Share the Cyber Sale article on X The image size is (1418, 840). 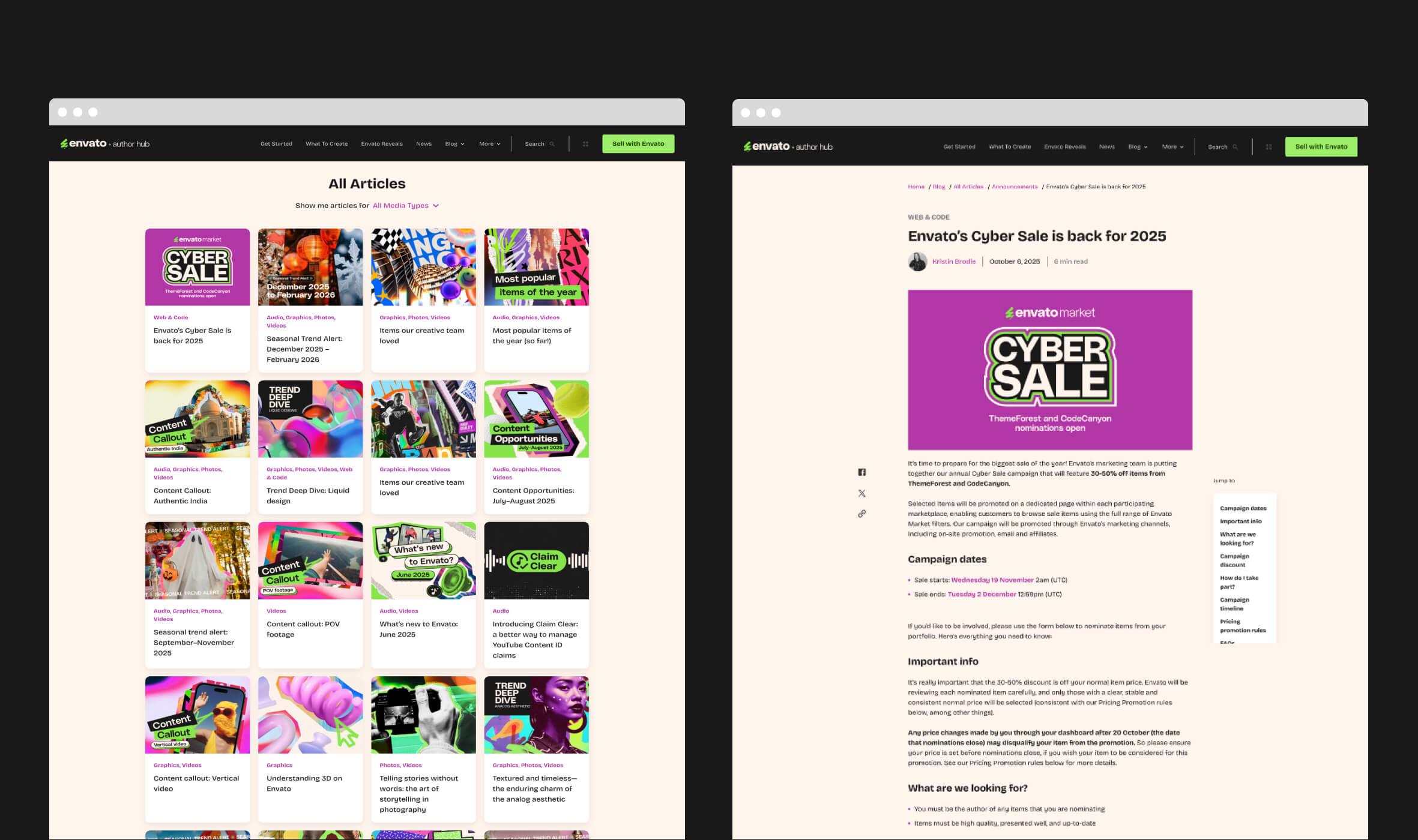[x=863, y=493]
